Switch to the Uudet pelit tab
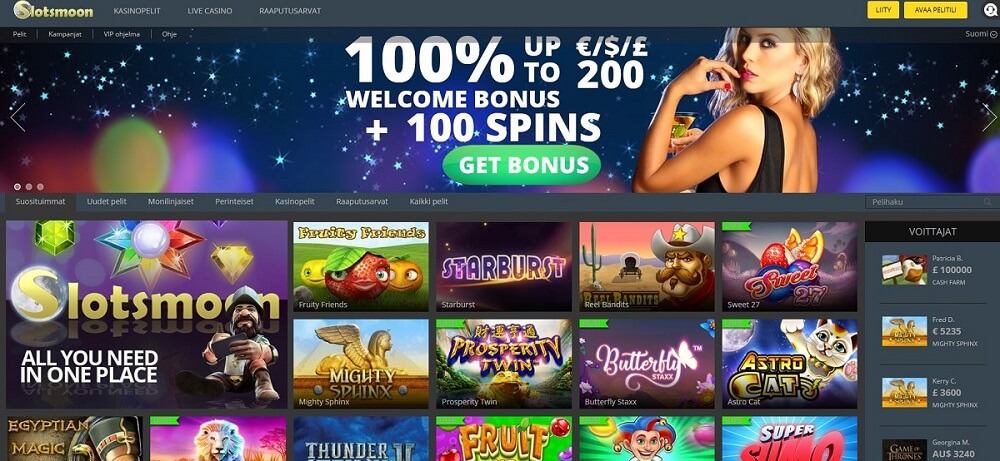 [x=107, y=201]
